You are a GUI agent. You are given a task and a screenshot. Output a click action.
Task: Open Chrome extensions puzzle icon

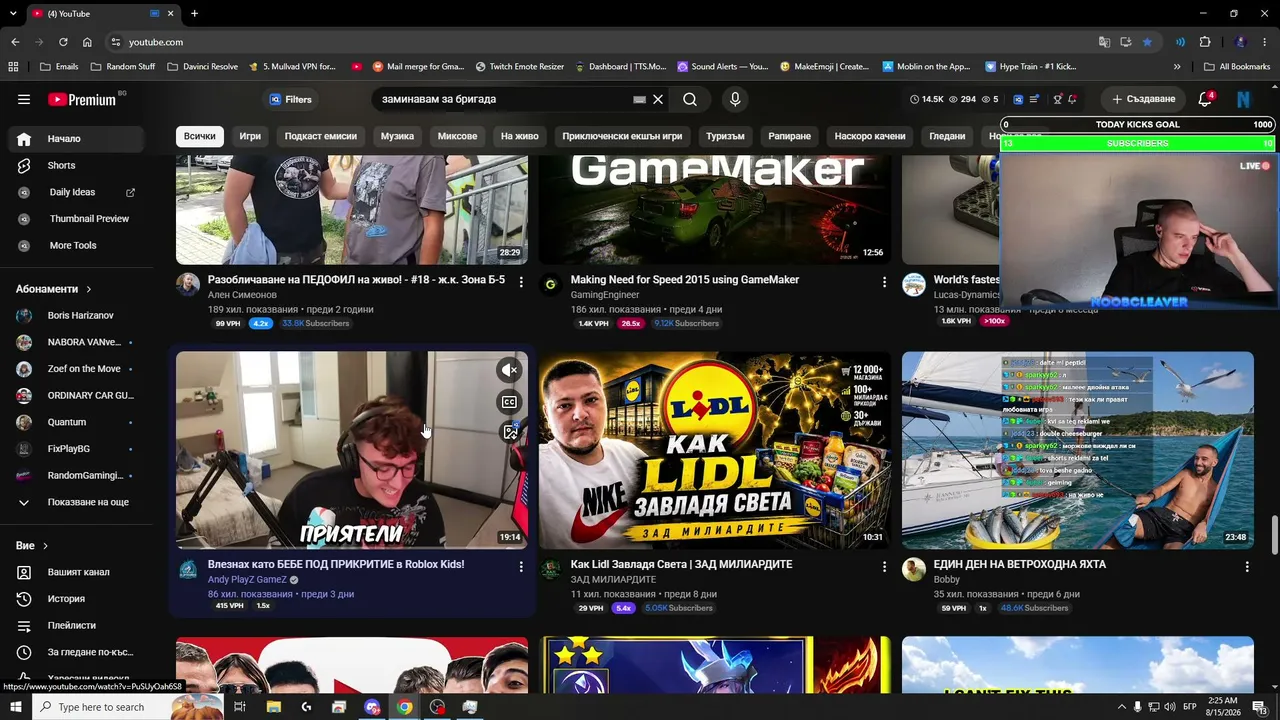click(1205, 42)
